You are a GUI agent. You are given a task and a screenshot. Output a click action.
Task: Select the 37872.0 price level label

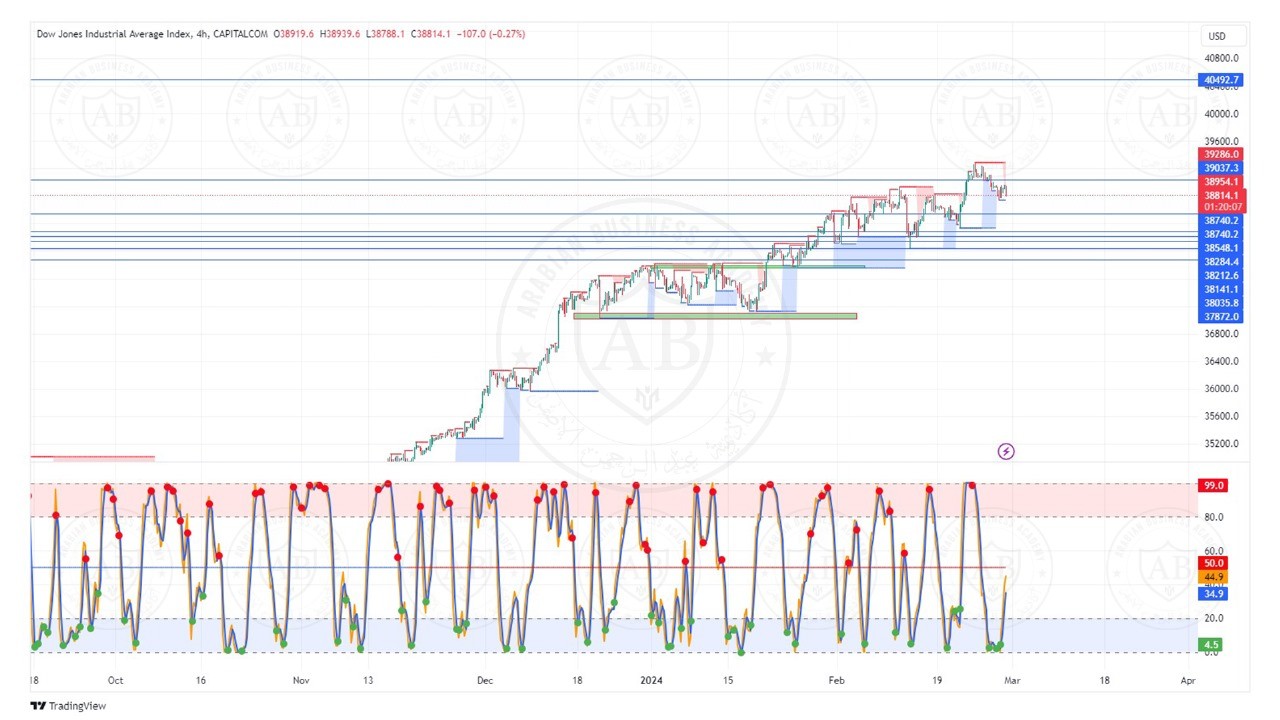click(1221, 316)
